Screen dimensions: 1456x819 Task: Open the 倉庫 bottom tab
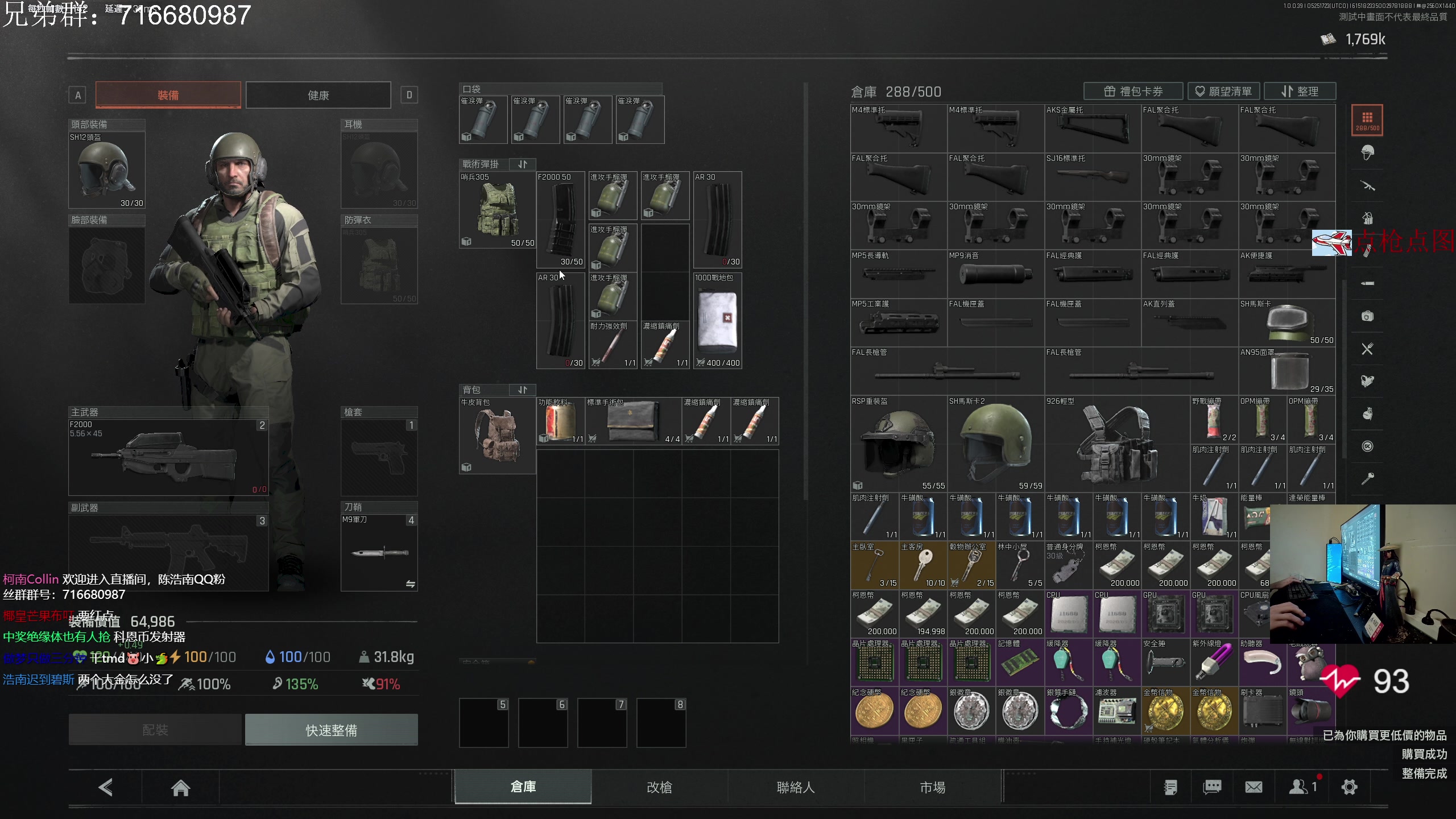tap(523, 787)
